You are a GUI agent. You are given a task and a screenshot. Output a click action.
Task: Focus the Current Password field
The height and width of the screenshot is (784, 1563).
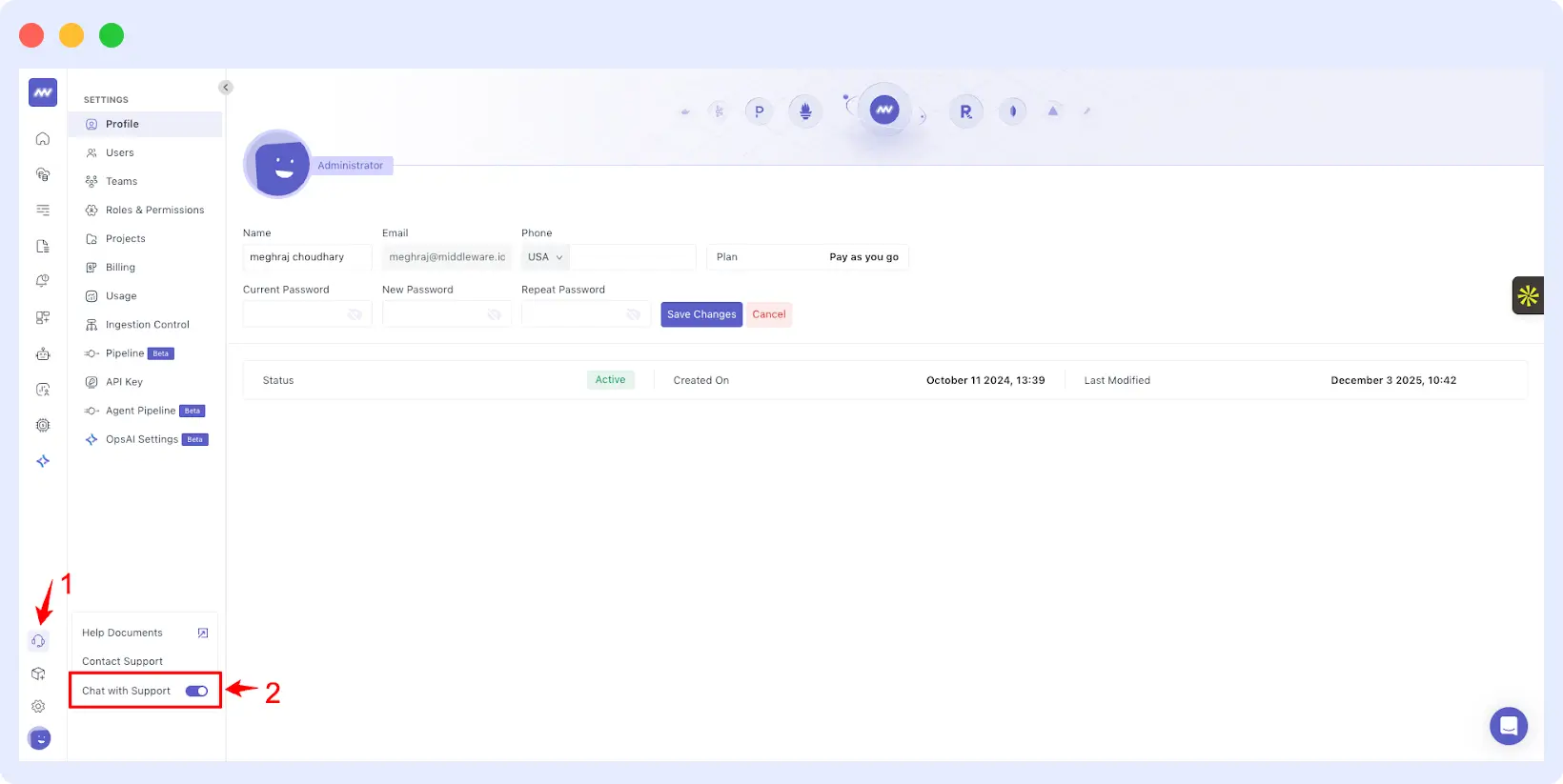307,314
